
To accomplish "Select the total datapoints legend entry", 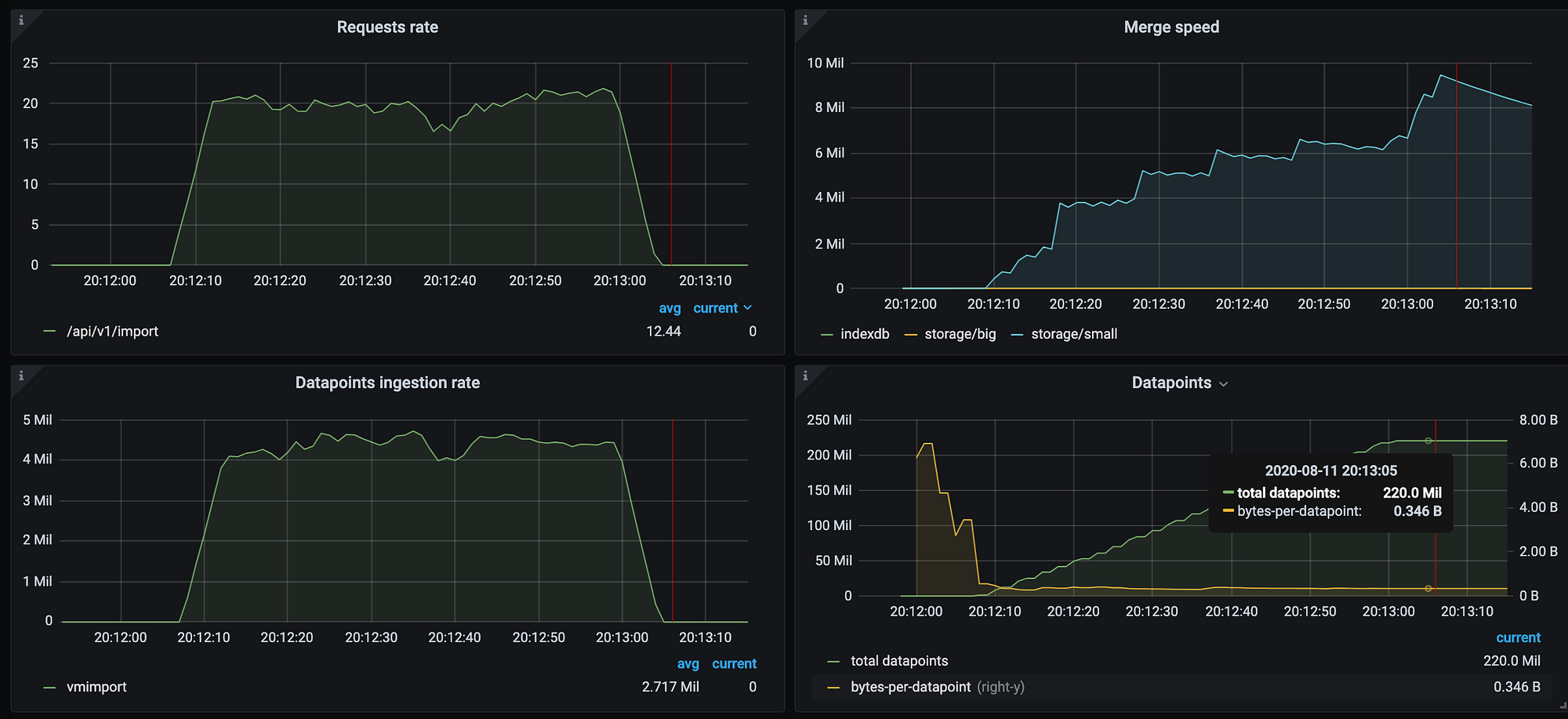I will (899, 661).
